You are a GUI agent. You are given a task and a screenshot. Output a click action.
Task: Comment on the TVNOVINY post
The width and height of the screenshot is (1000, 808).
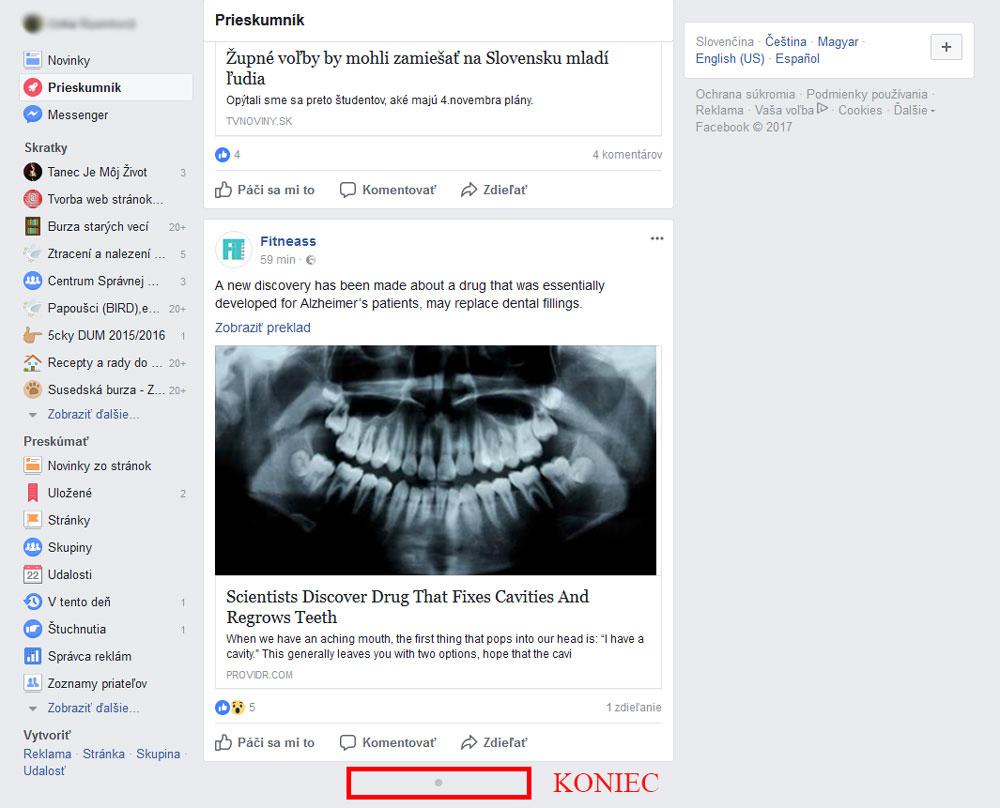(388, 189)
